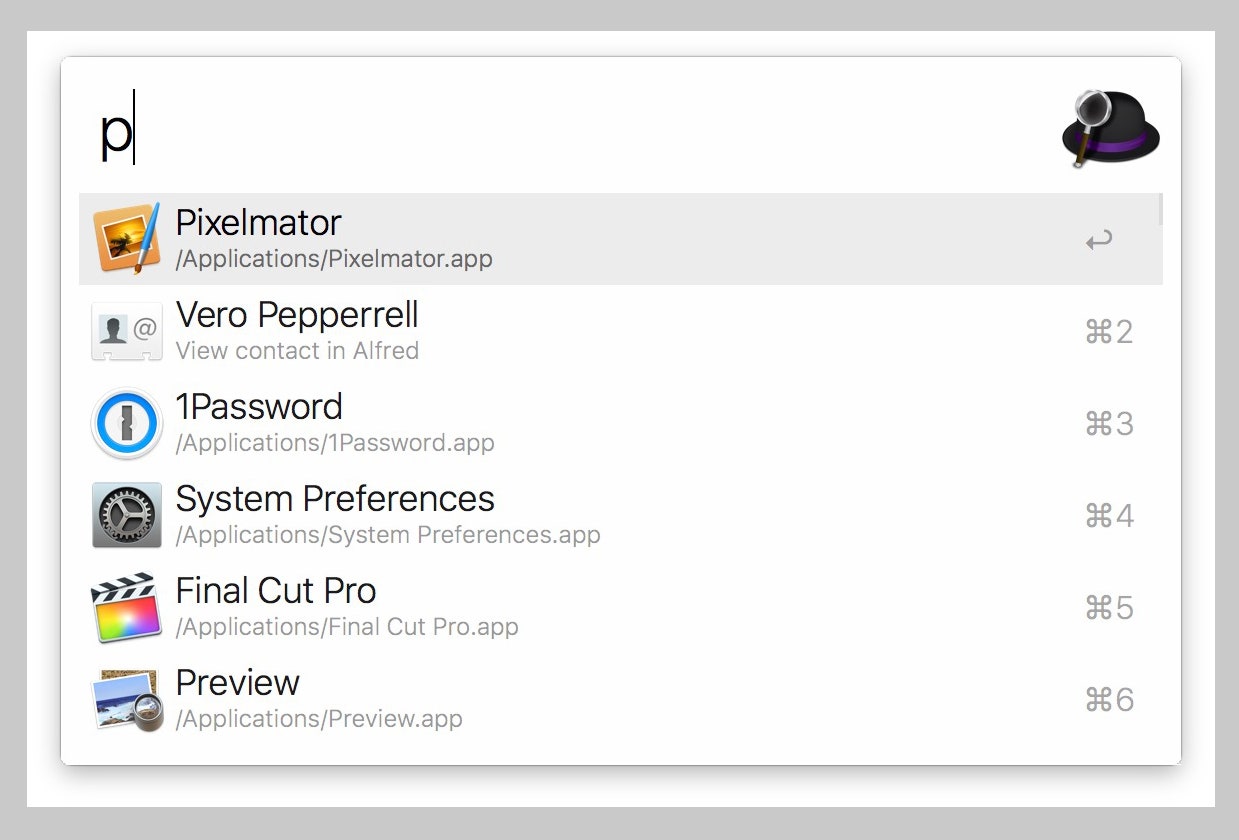Screen dimensions: 1239x840
Task: Select the Pixelmator result title
Action: [x=258, y=222]
